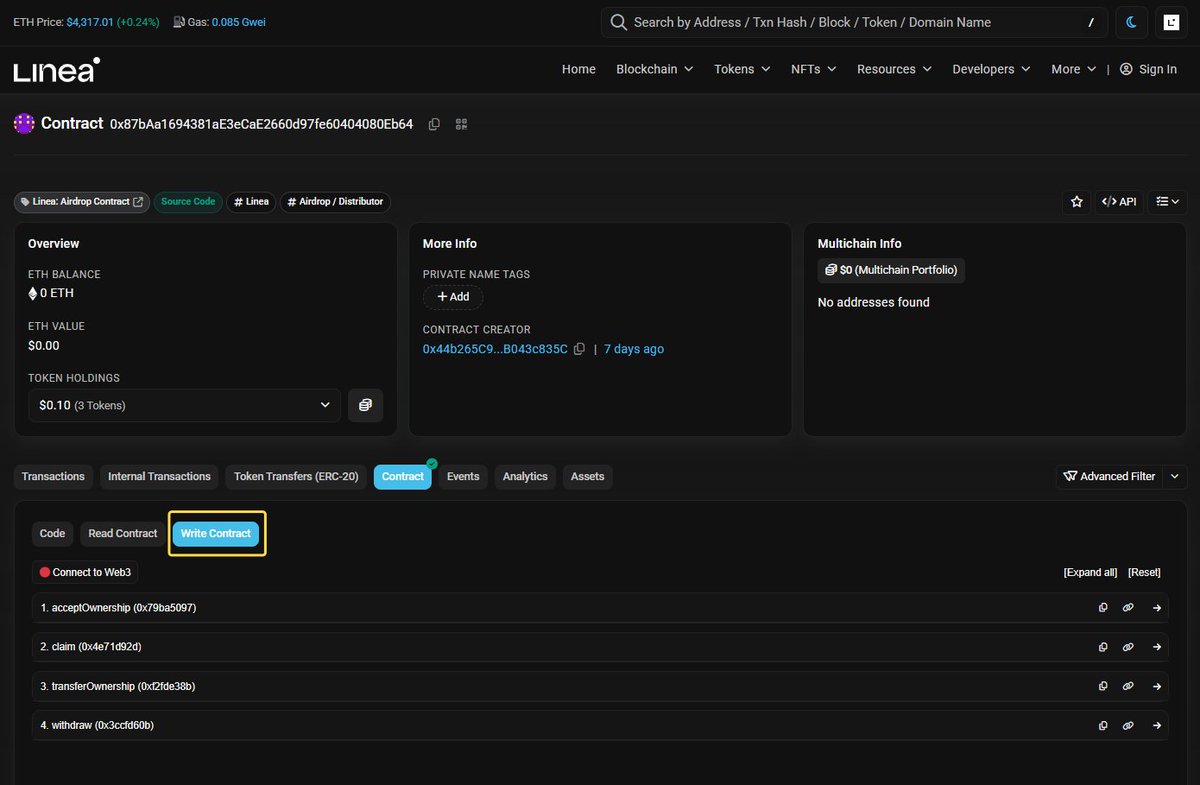Select the Read Contract sub-tab

click(123, 534)
